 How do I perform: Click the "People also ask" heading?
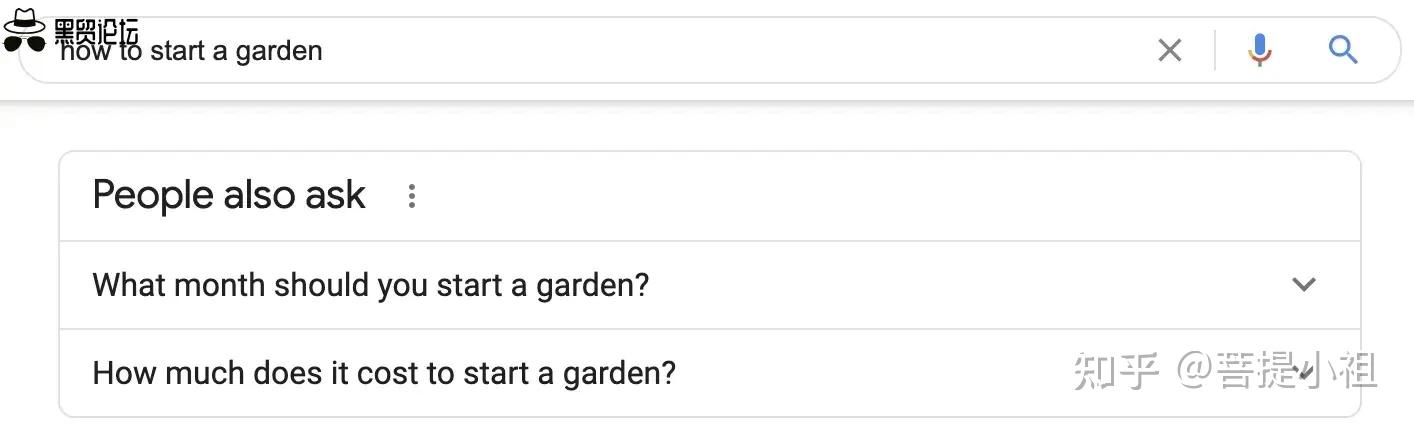(x=229, y=195)
